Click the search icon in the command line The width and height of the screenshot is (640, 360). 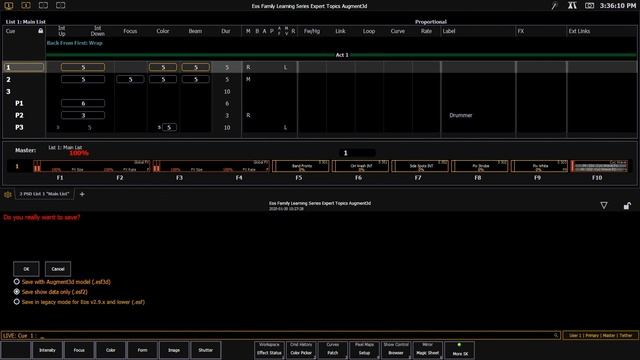pyautogui.click(x=556, y=336)
